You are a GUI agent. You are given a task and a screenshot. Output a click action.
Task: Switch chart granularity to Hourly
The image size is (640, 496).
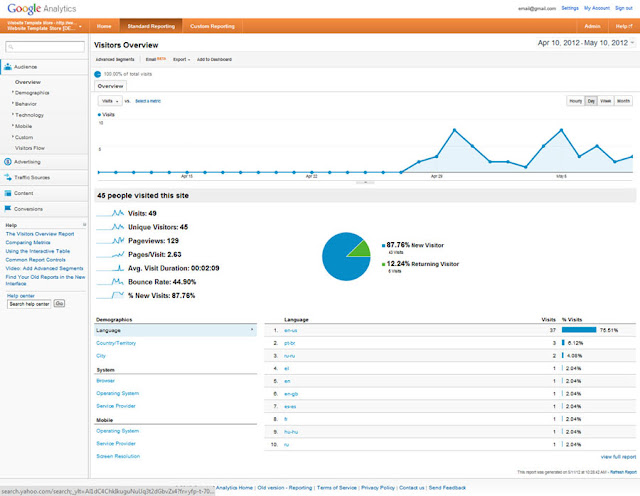point(576,101)
